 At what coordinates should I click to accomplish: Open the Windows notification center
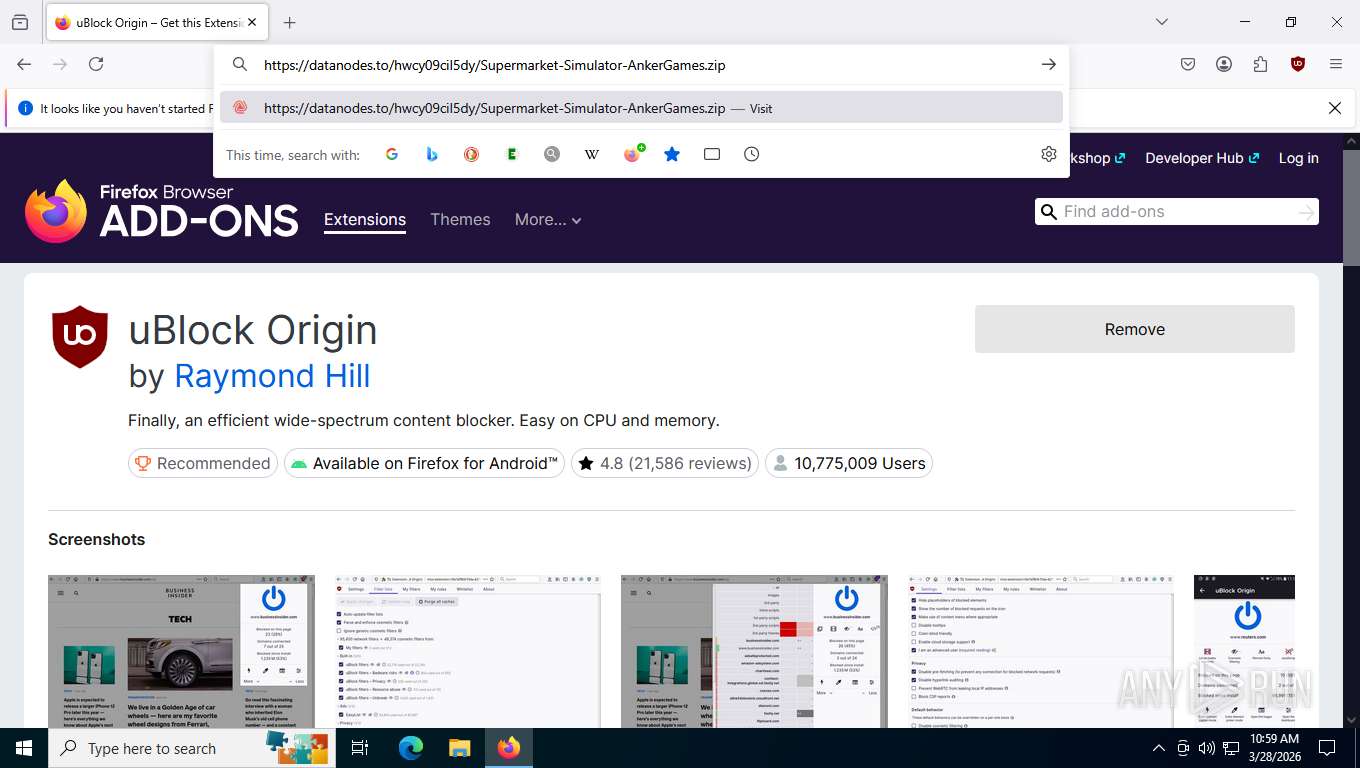click(x=1327, y=748)
